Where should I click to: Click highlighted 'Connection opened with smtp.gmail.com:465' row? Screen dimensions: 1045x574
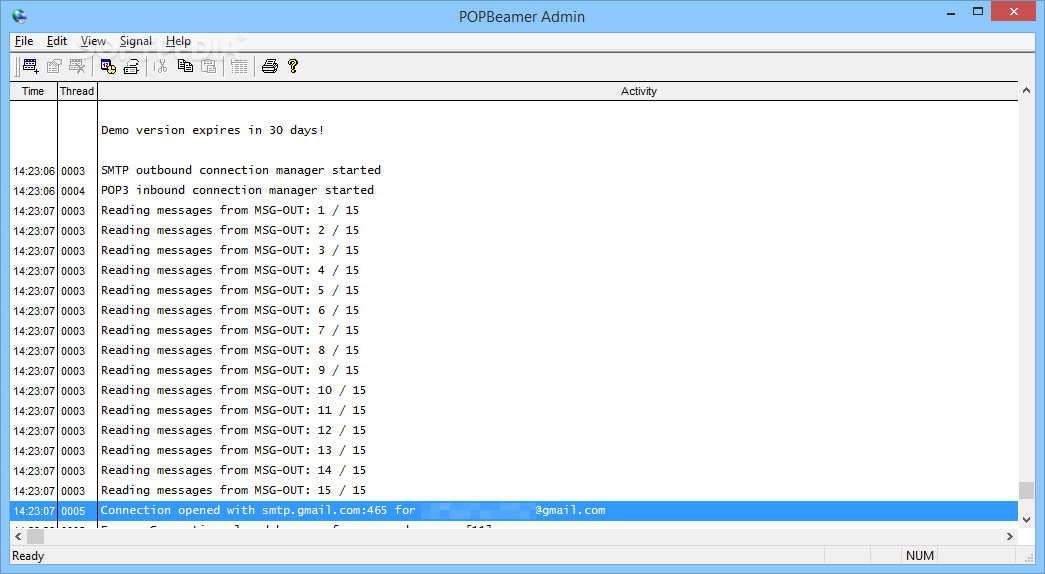(514, 511)
